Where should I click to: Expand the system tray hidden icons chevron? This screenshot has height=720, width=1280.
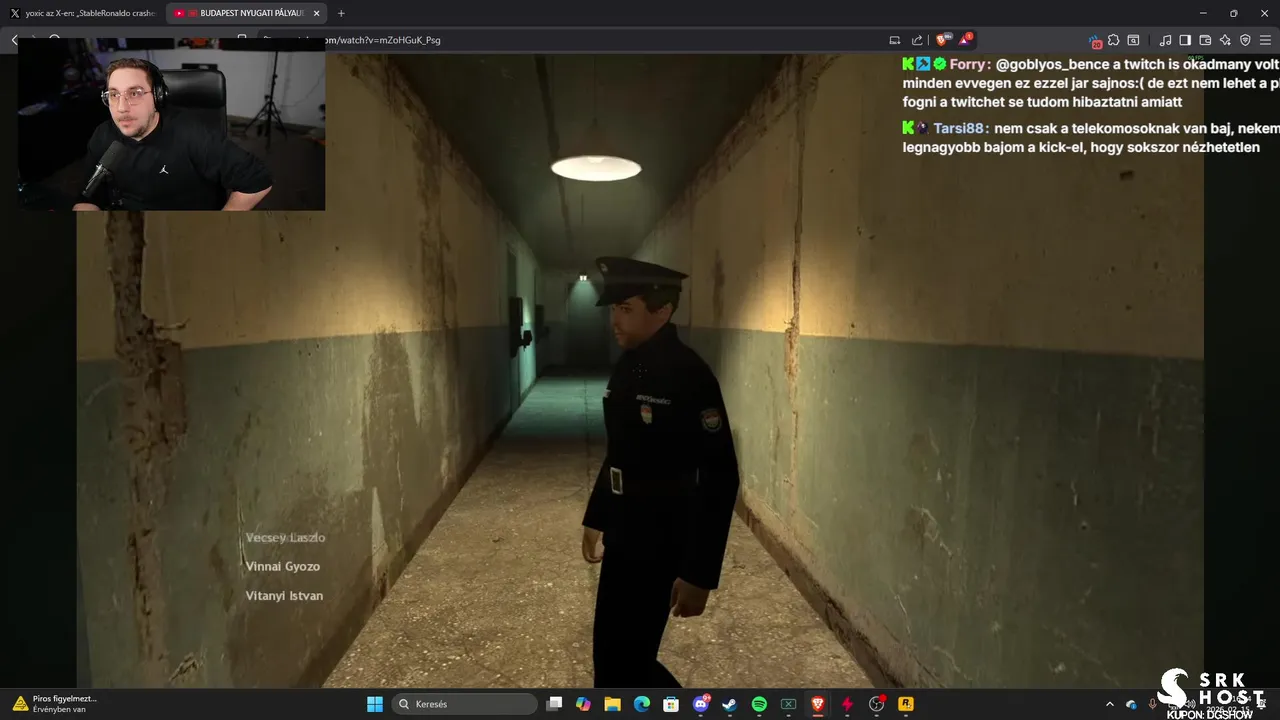[x=1109, y=704]
